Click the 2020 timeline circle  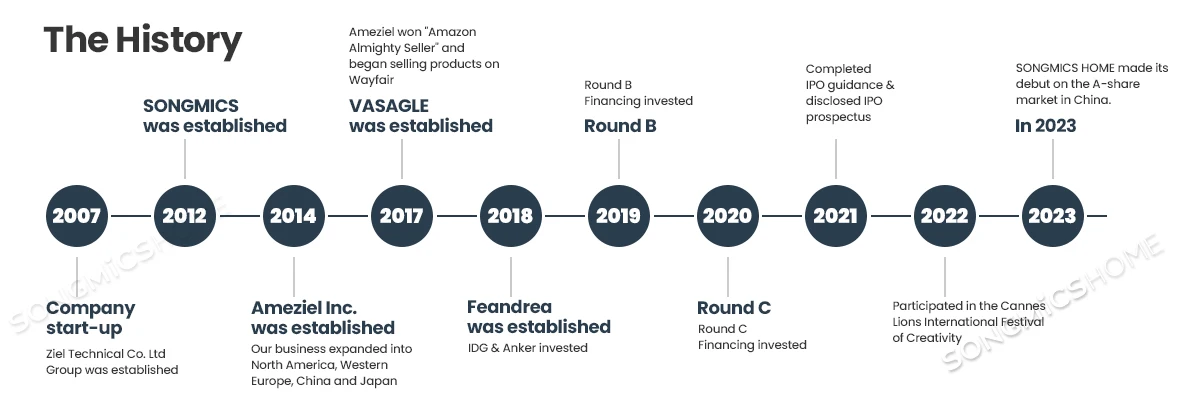(x=728, y=216)
